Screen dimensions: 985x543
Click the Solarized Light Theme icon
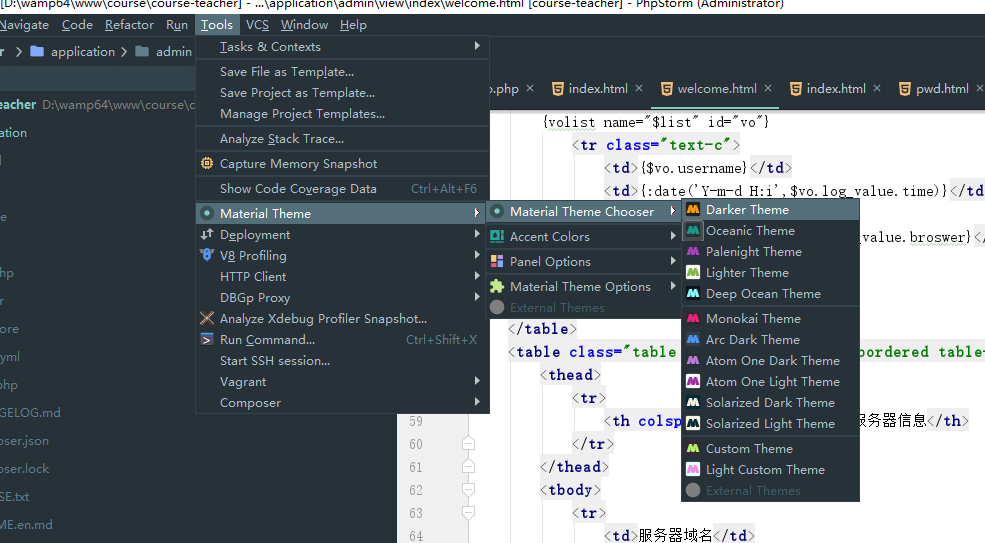click(693, 424)
